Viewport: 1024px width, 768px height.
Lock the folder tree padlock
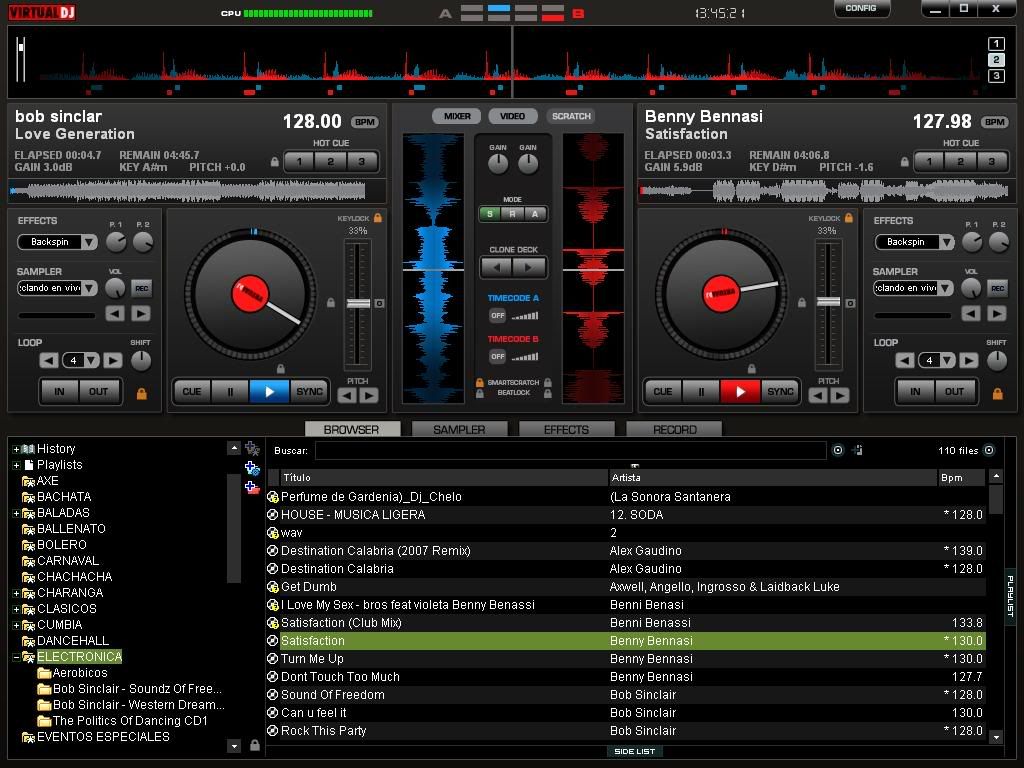(x=255, y=745)
